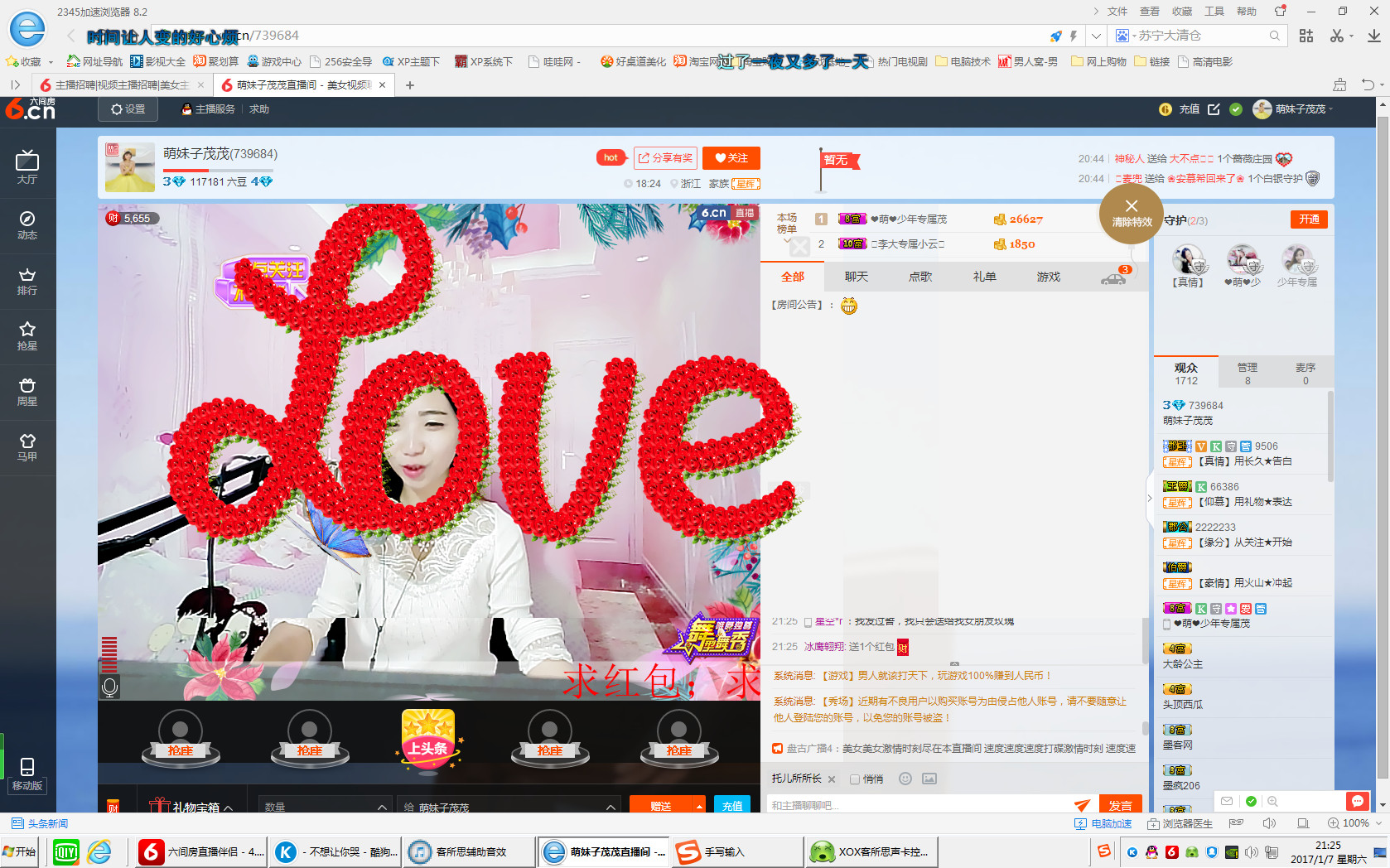Click the undo closed tab icon
Image resolution: width=1390 pixels, height=868 pixels.
coord(1367,84)
